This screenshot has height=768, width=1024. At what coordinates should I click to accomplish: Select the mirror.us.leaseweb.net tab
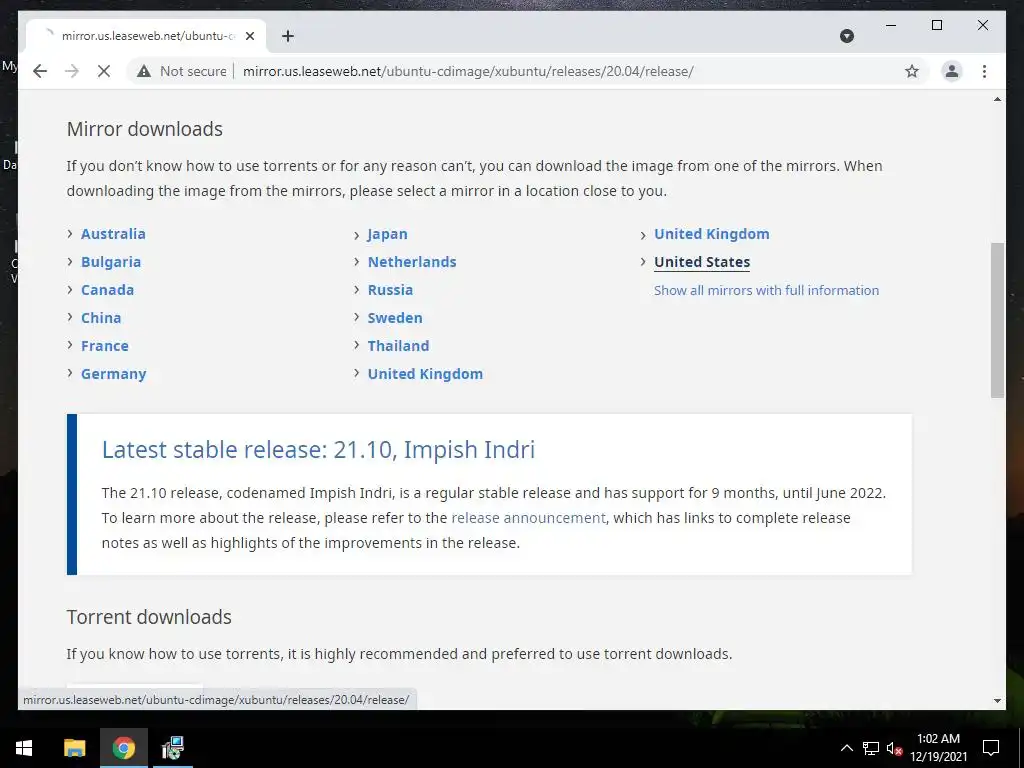pos(146,36)
